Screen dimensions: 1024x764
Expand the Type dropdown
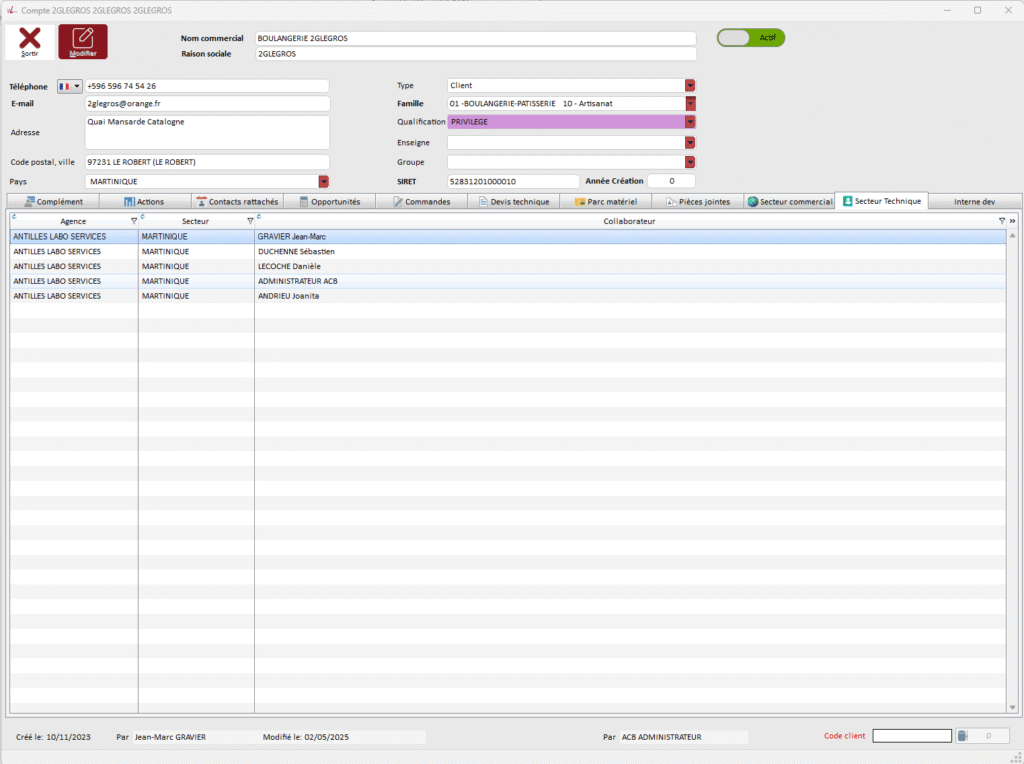690,86
